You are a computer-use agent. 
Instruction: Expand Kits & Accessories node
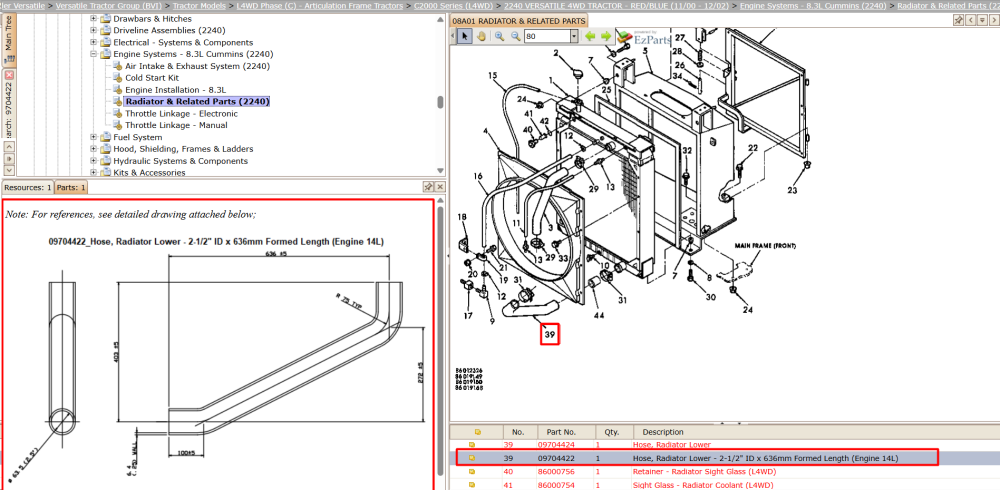tap(94, 172)
